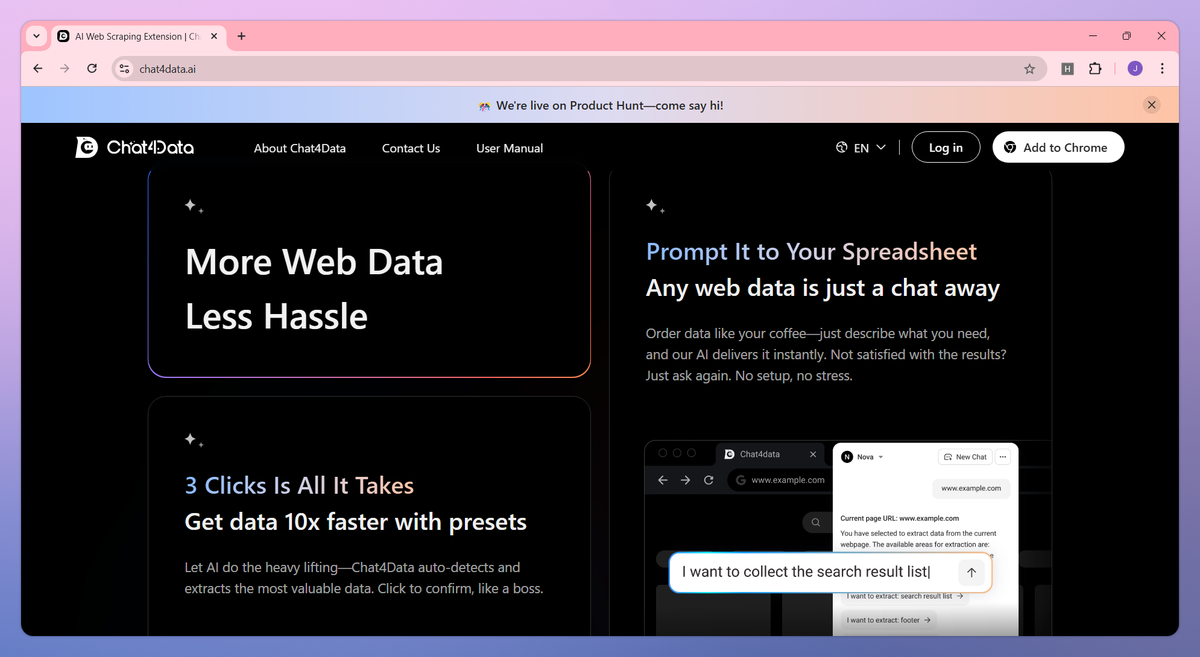
Task: Click the Prompt It to Your Spreadsheet heading
Action: pos(811,252)
